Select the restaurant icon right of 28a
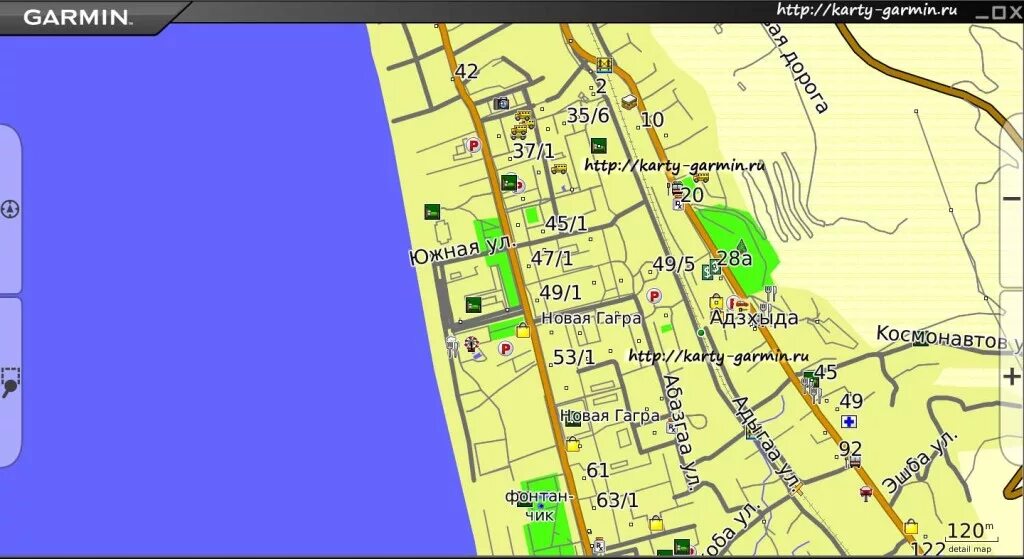 click(771, 292)
